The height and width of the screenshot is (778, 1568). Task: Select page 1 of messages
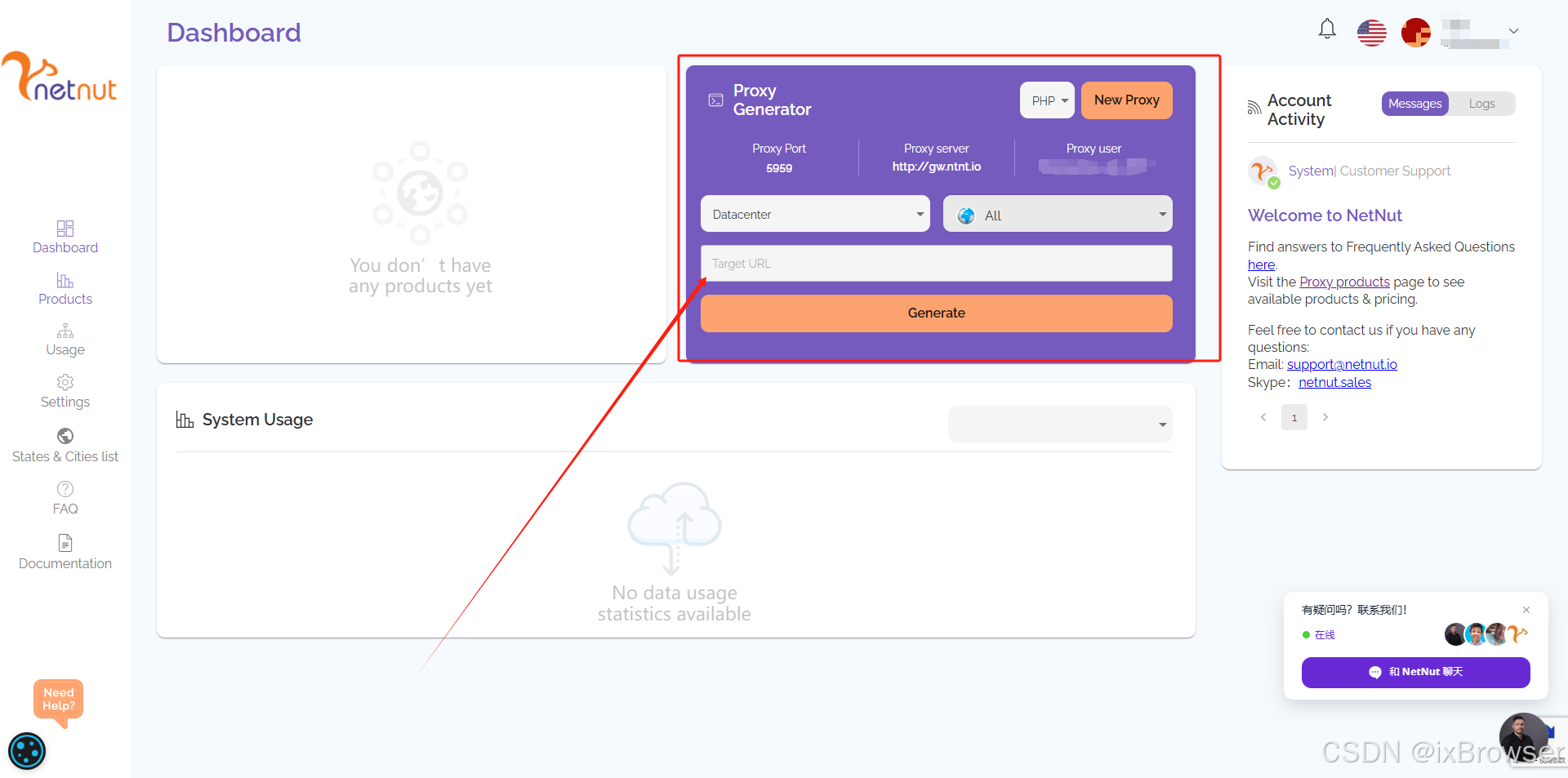(1294, 417)
